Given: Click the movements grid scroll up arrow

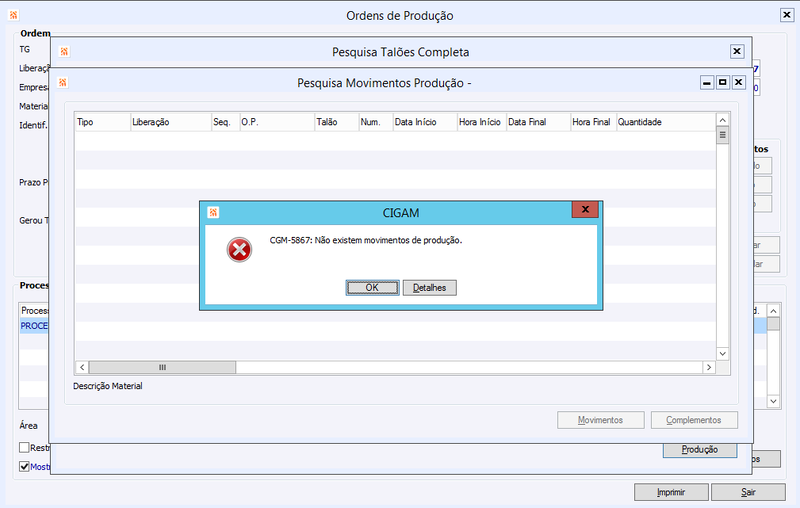Looking at the screenshot, I should tap(722, 120).
